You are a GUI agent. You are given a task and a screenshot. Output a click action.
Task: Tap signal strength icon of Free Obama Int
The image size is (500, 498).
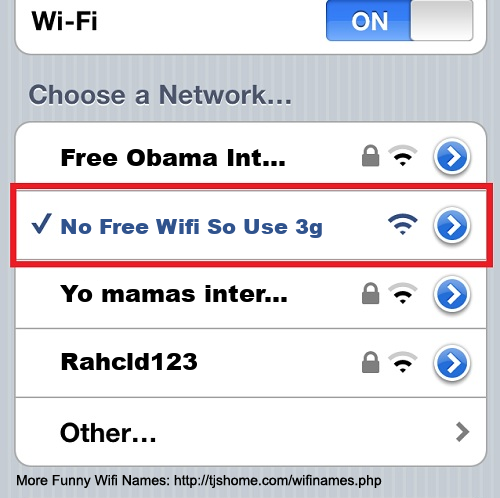(x=403, y=156)
